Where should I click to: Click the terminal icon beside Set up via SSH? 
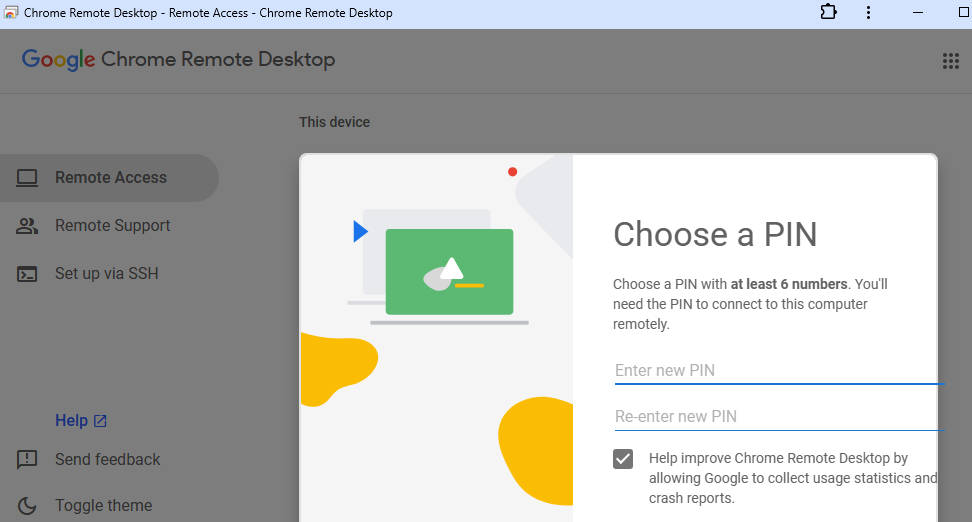click(x=27, y=273)
